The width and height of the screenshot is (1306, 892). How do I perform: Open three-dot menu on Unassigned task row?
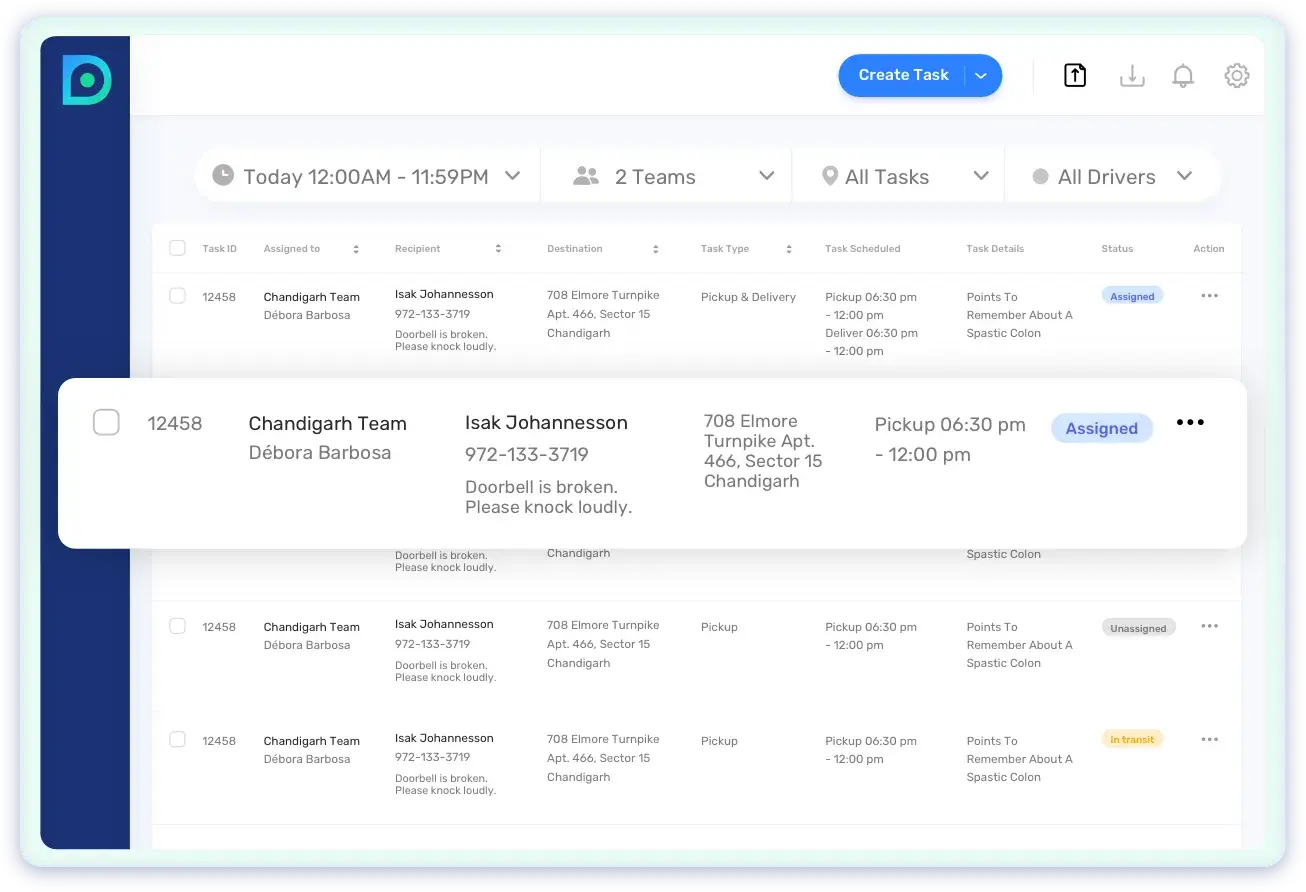[1209, 627]
